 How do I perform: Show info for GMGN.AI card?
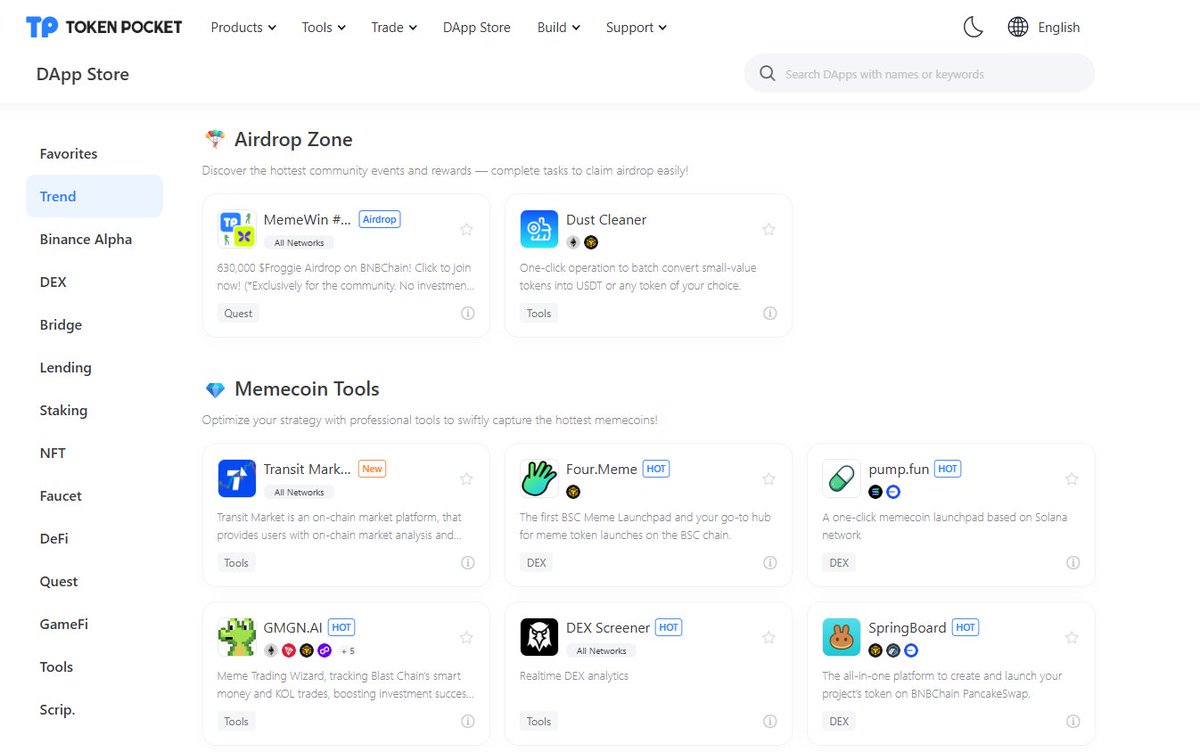pos(467,721)
